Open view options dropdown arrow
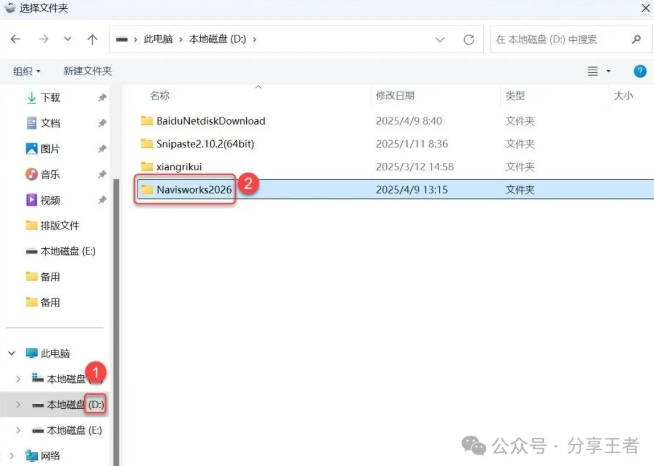Image resolution: width=654 pixels, height=466 pixels. (608, 71)
